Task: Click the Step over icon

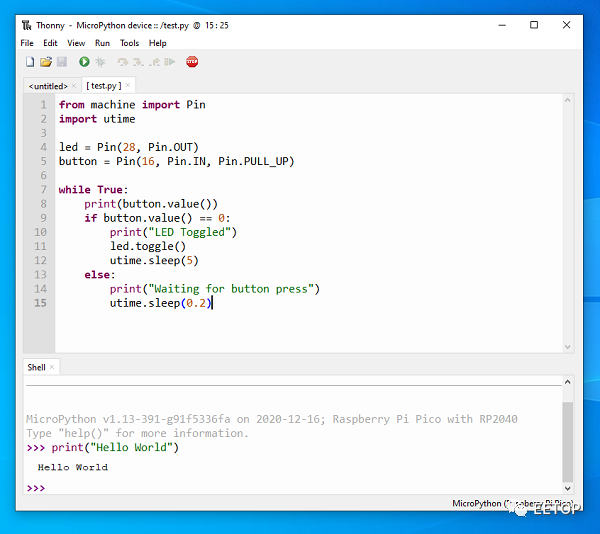Action: (x=122, y=62)
